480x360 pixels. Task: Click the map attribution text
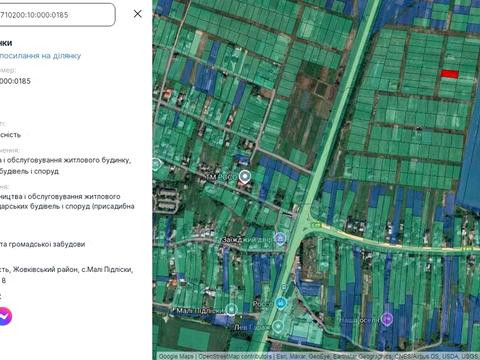(318, 356)
